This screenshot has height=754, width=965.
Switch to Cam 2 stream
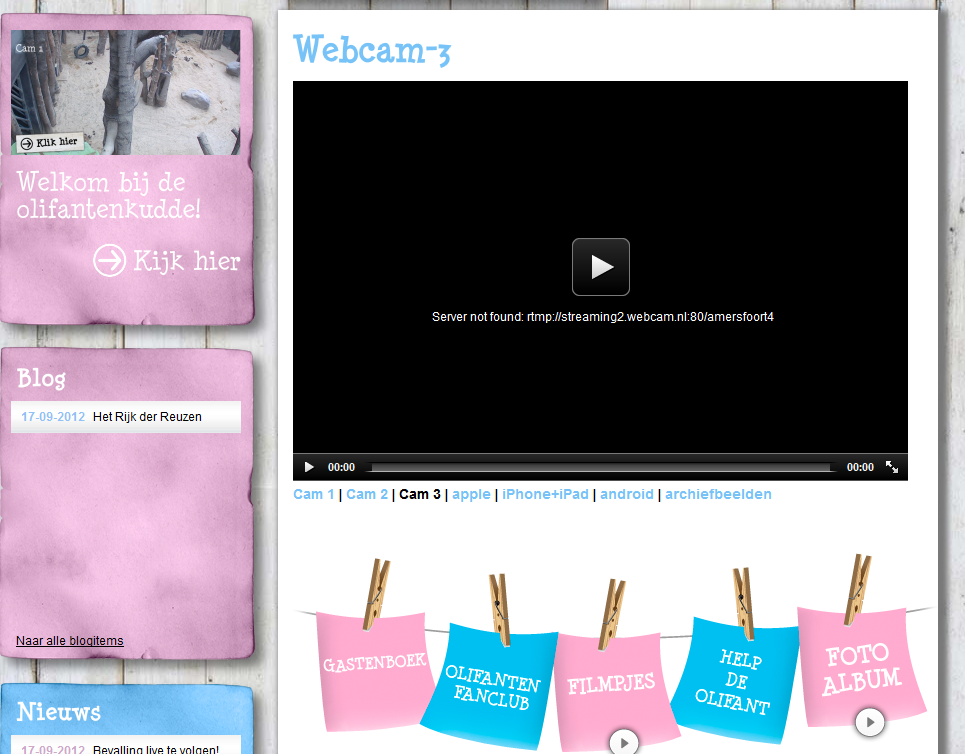pos(367,494)
